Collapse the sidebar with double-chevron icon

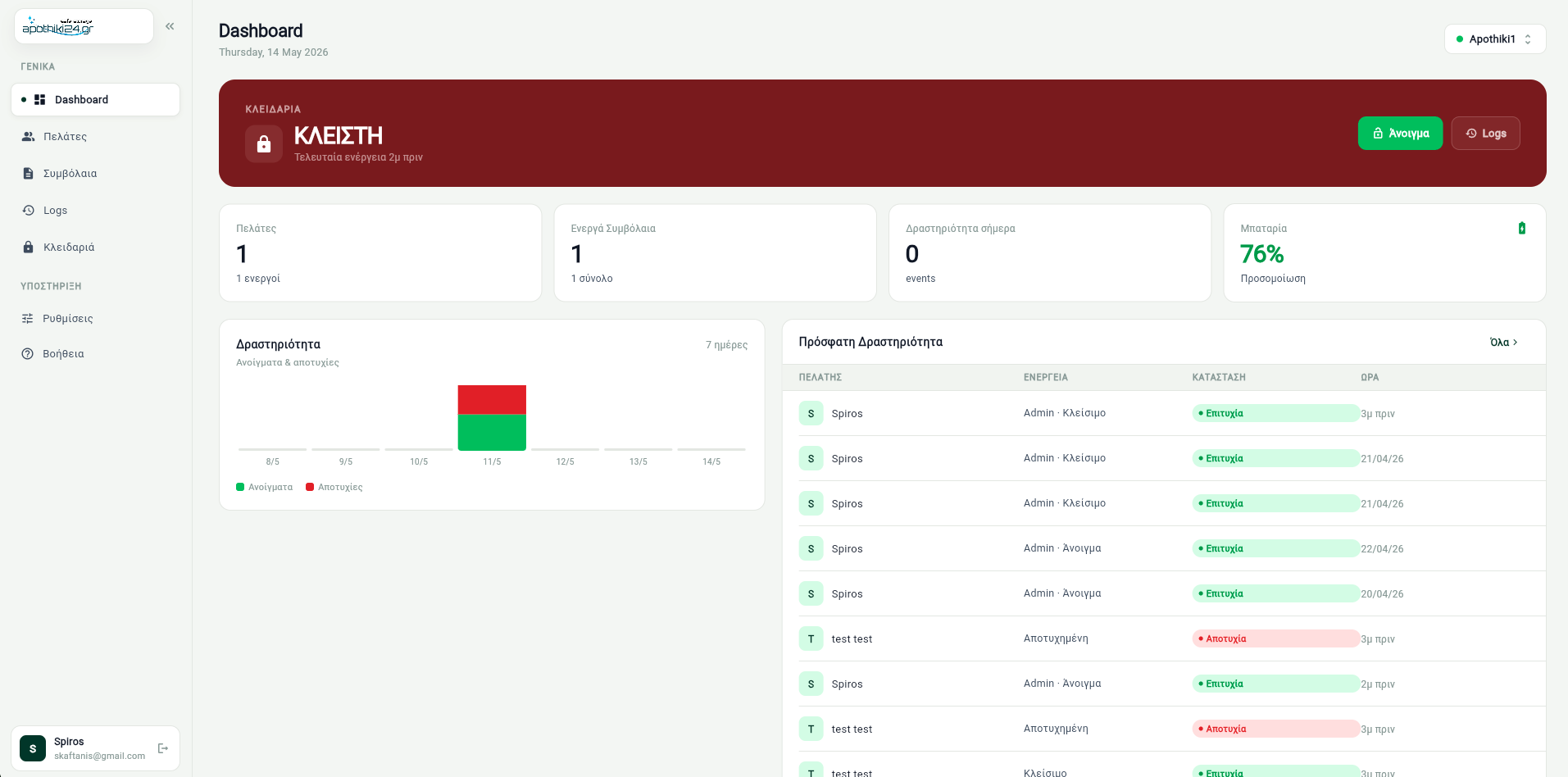click(170, 26)
